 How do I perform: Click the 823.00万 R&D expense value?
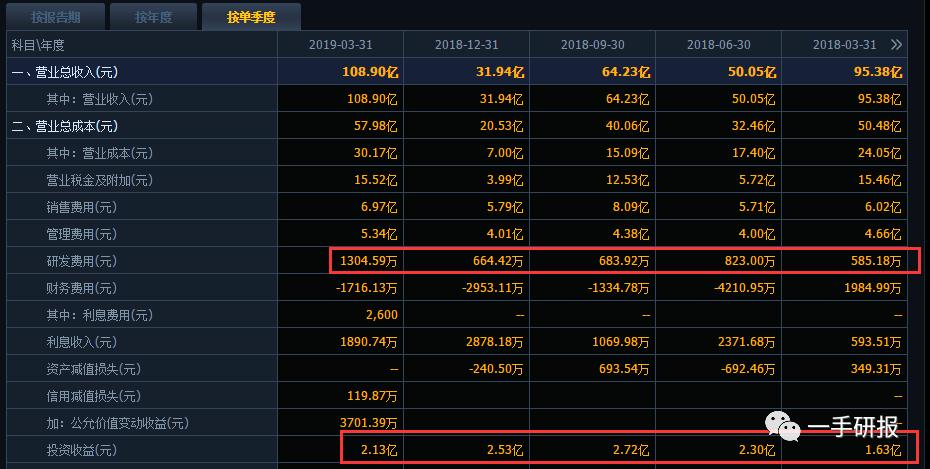click(x=750, y=261)
